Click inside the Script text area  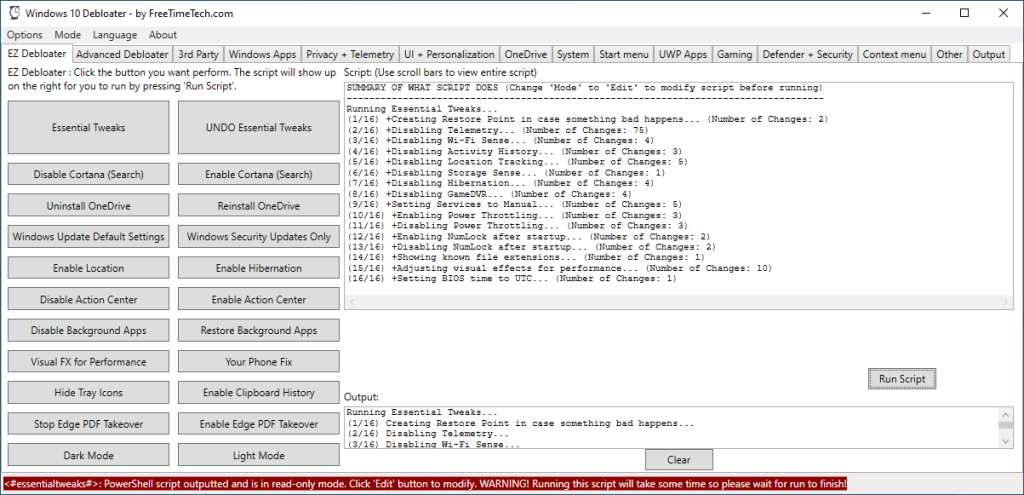[x=679, y=195]
